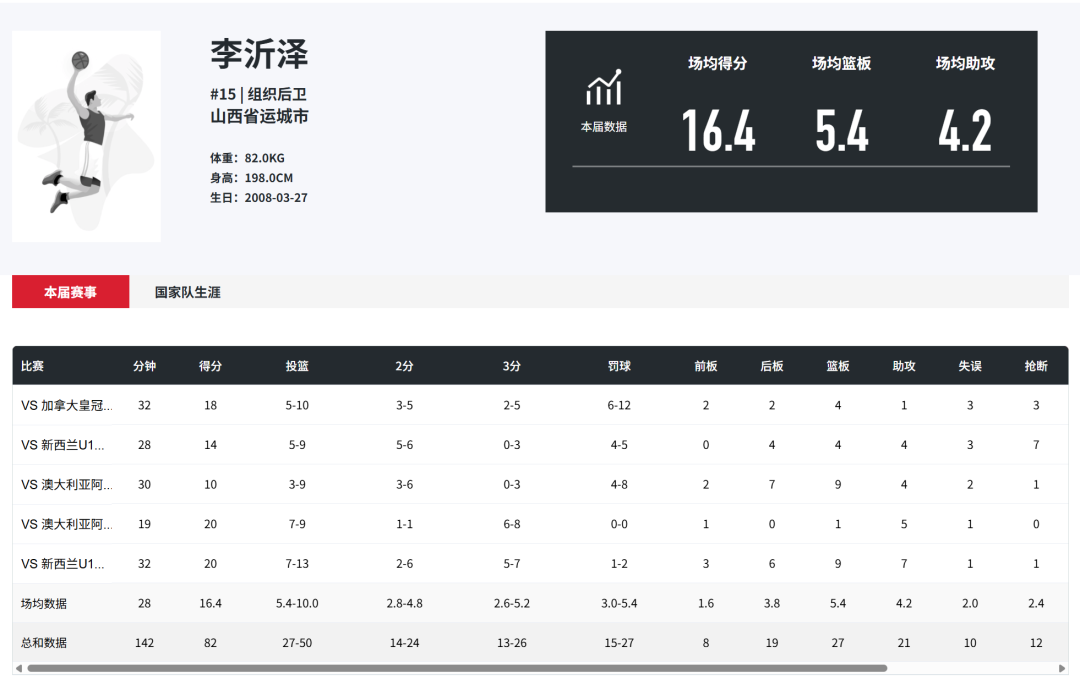
Task: Click the 前板 column header
Action: pyautogui.click(x=706, y=366)
